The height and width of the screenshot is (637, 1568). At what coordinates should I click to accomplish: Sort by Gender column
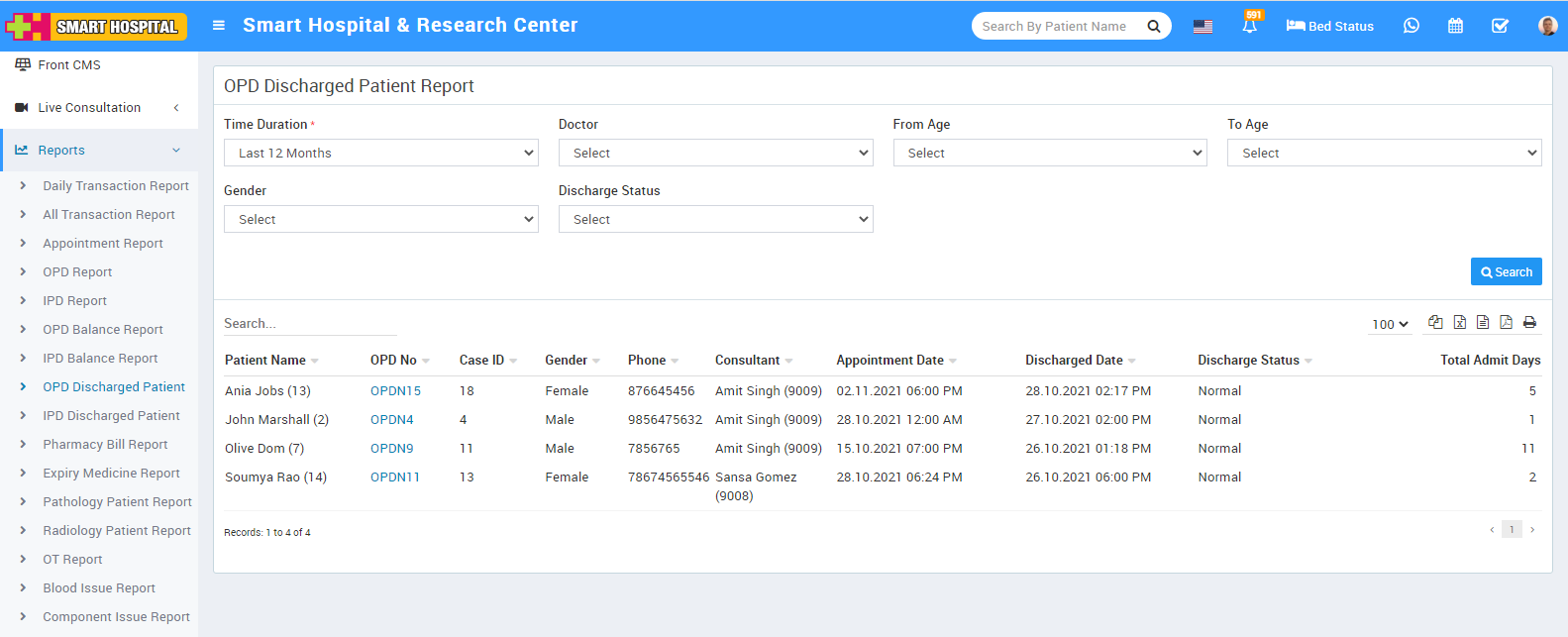(x=573, y=361)
